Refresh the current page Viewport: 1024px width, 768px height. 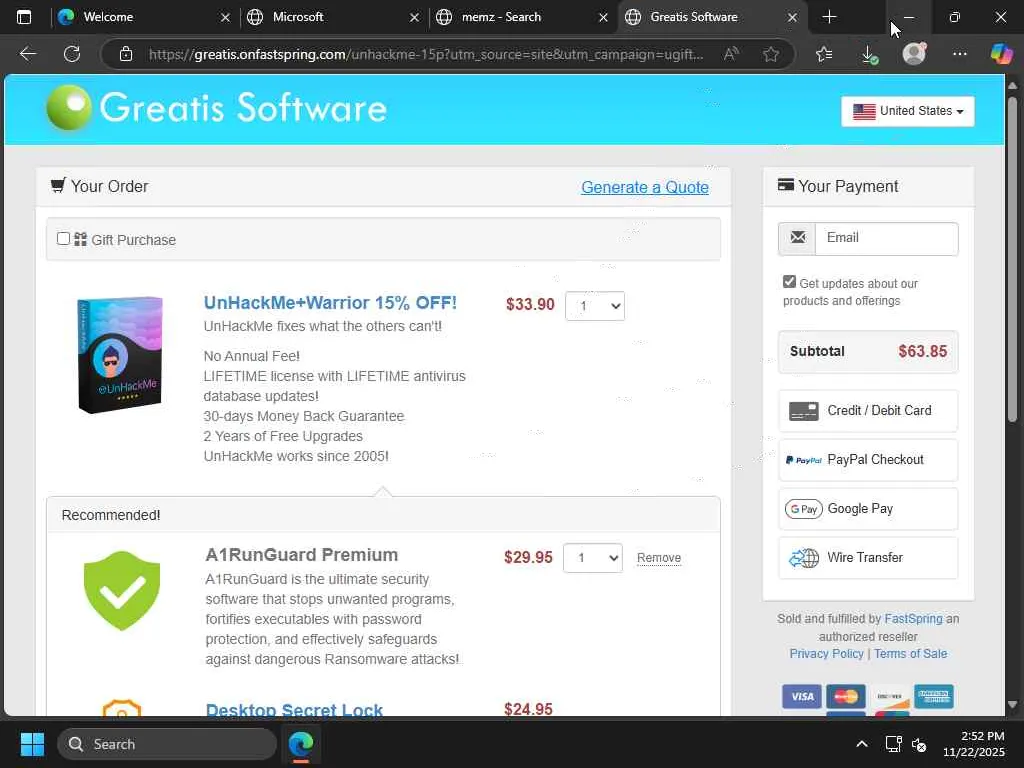tap(72, 54)
